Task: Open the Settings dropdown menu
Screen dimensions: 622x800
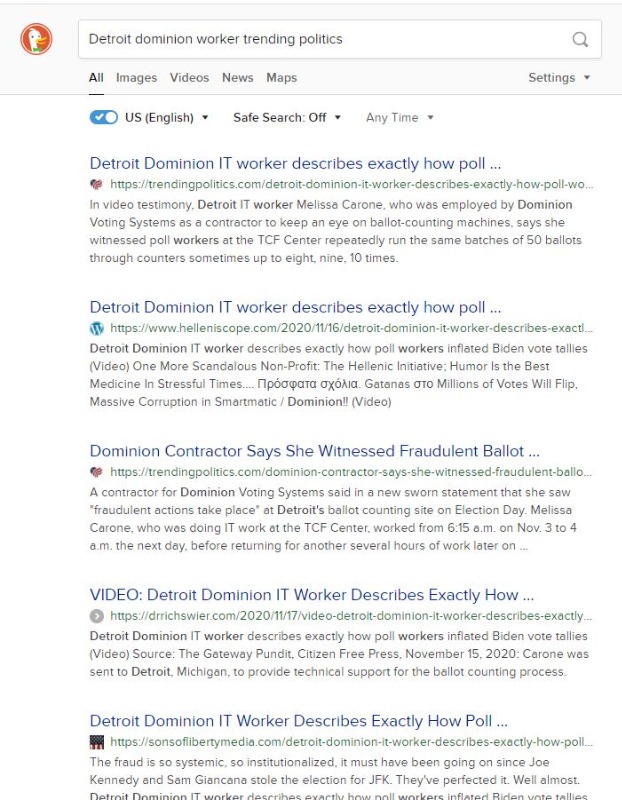Action: tap(559, 77)
